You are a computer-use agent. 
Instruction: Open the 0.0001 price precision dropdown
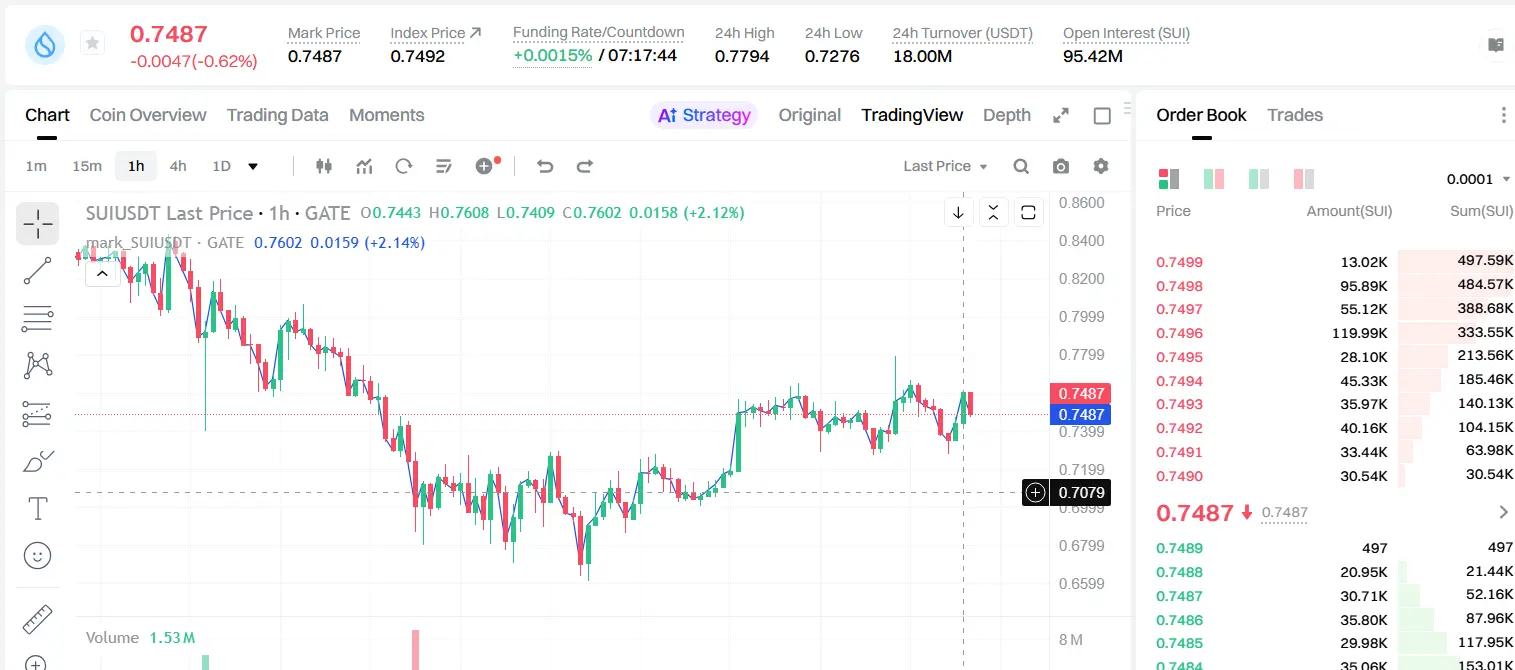point(1478,179)
